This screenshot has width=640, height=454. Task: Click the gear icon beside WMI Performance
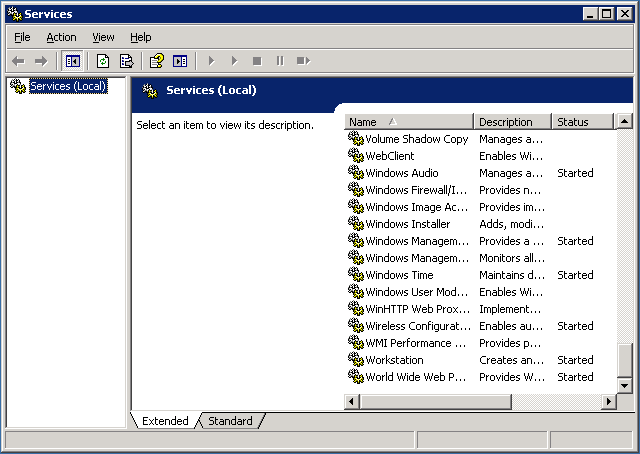pos(356,343)
